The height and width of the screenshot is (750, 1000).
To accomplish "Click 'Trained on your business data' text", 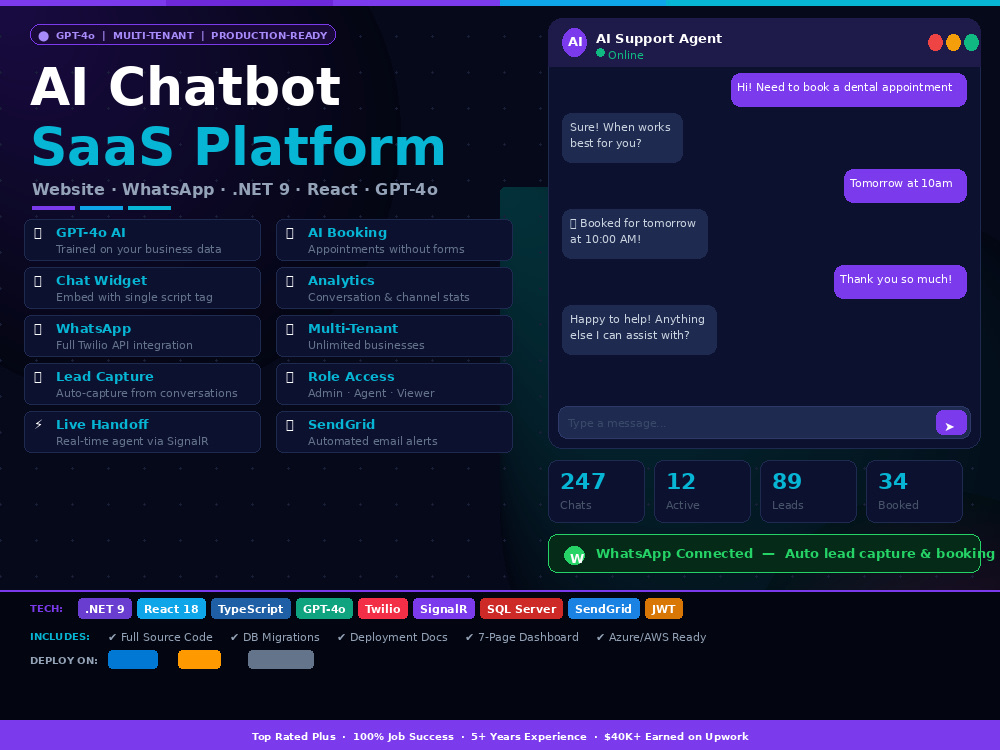I will click(x=138, y=249).
